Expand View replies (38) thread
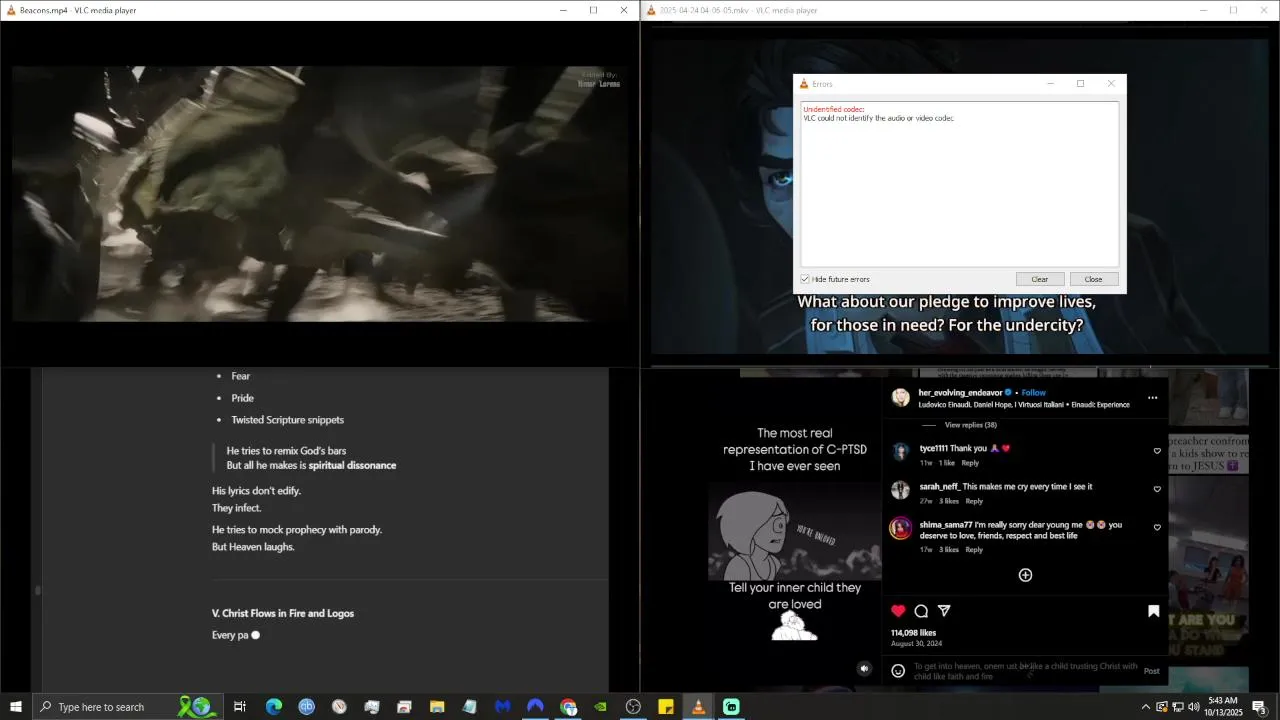This screenshot has width=1280, height=720. (970, 425)
